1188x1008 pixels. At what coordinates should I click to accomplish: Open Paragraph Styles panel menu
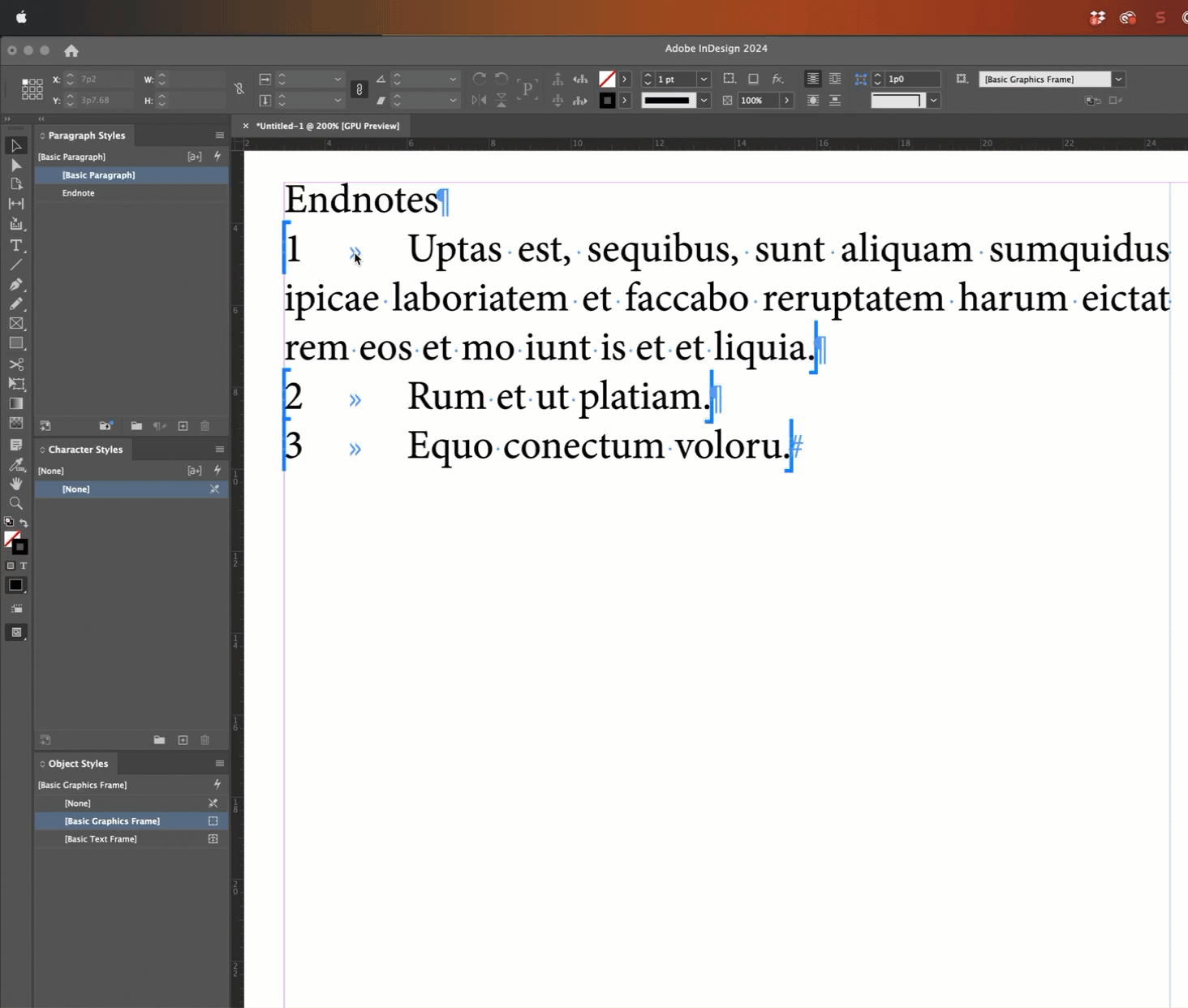(220, 136)
